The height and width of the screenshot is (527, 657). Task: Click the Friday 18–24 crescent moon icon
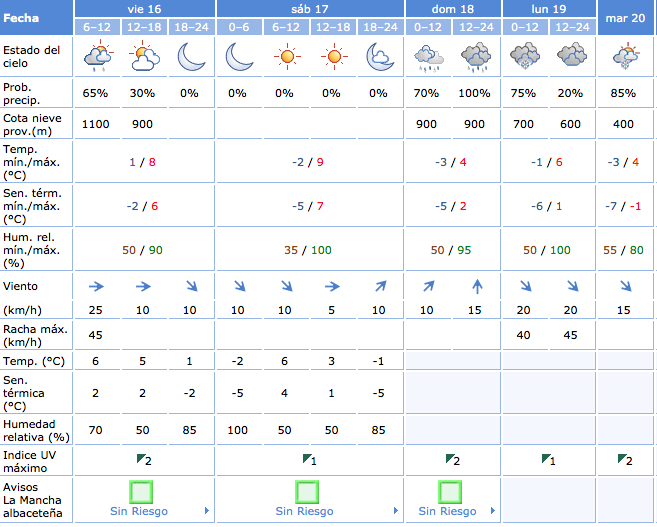(191, 57)
